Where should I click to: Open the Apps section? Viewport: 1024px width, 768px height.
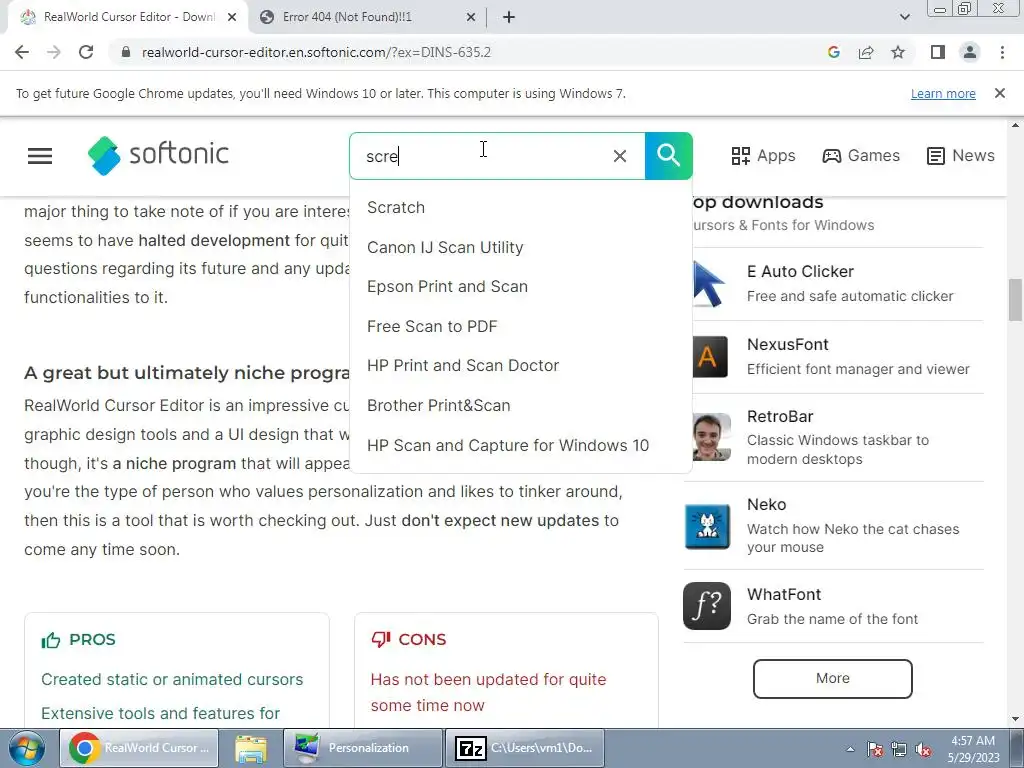(x=763, y=155)
